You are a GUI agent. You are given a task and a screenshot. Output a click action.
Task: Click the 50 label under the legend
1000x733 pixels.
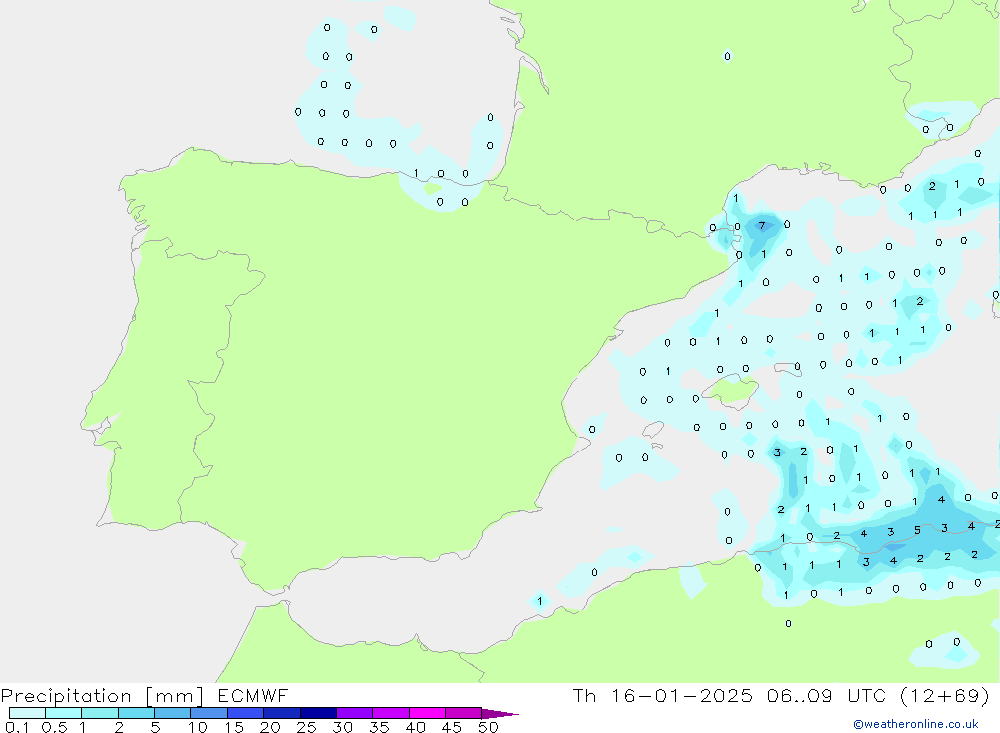pos(488,727)
